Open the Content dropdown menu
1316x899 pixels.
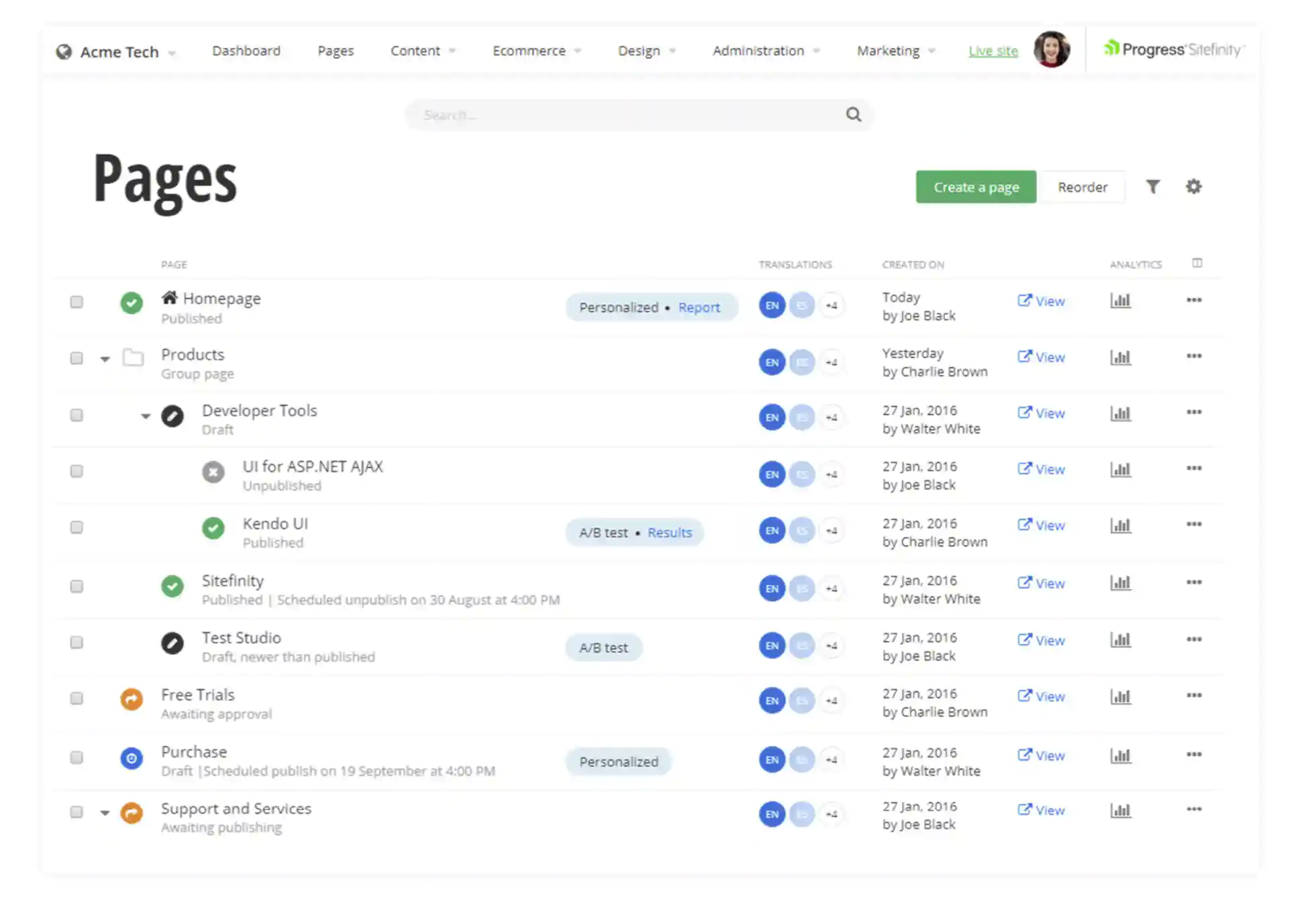tap(423, 51)
